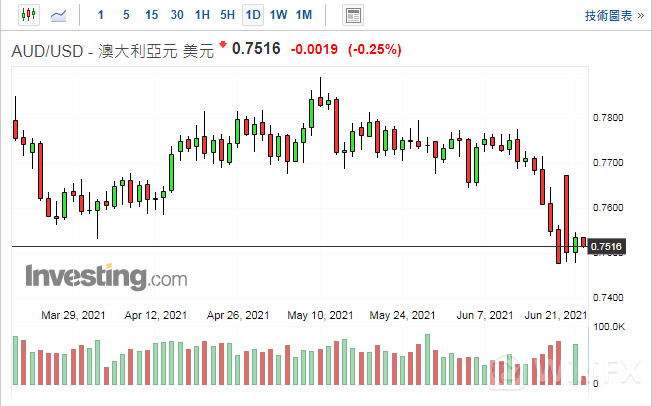
Task: Choose the 1D daily timeframe
Action: point(253,15)
